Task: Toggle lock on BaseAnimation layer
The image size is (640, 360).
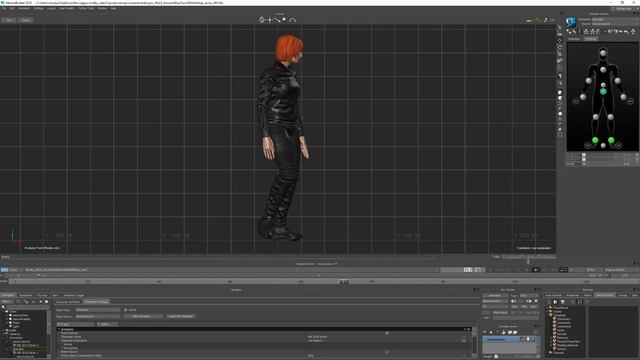Action: click(x=522, y=339)
